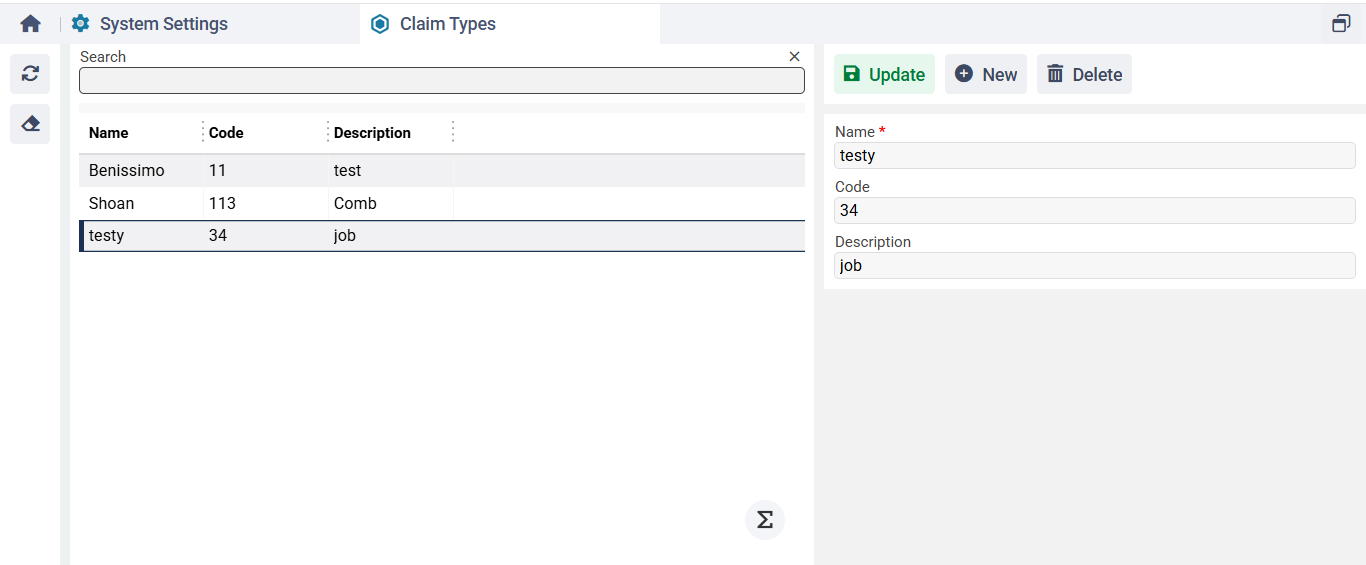Clear search with the X icon

(794, 57)
